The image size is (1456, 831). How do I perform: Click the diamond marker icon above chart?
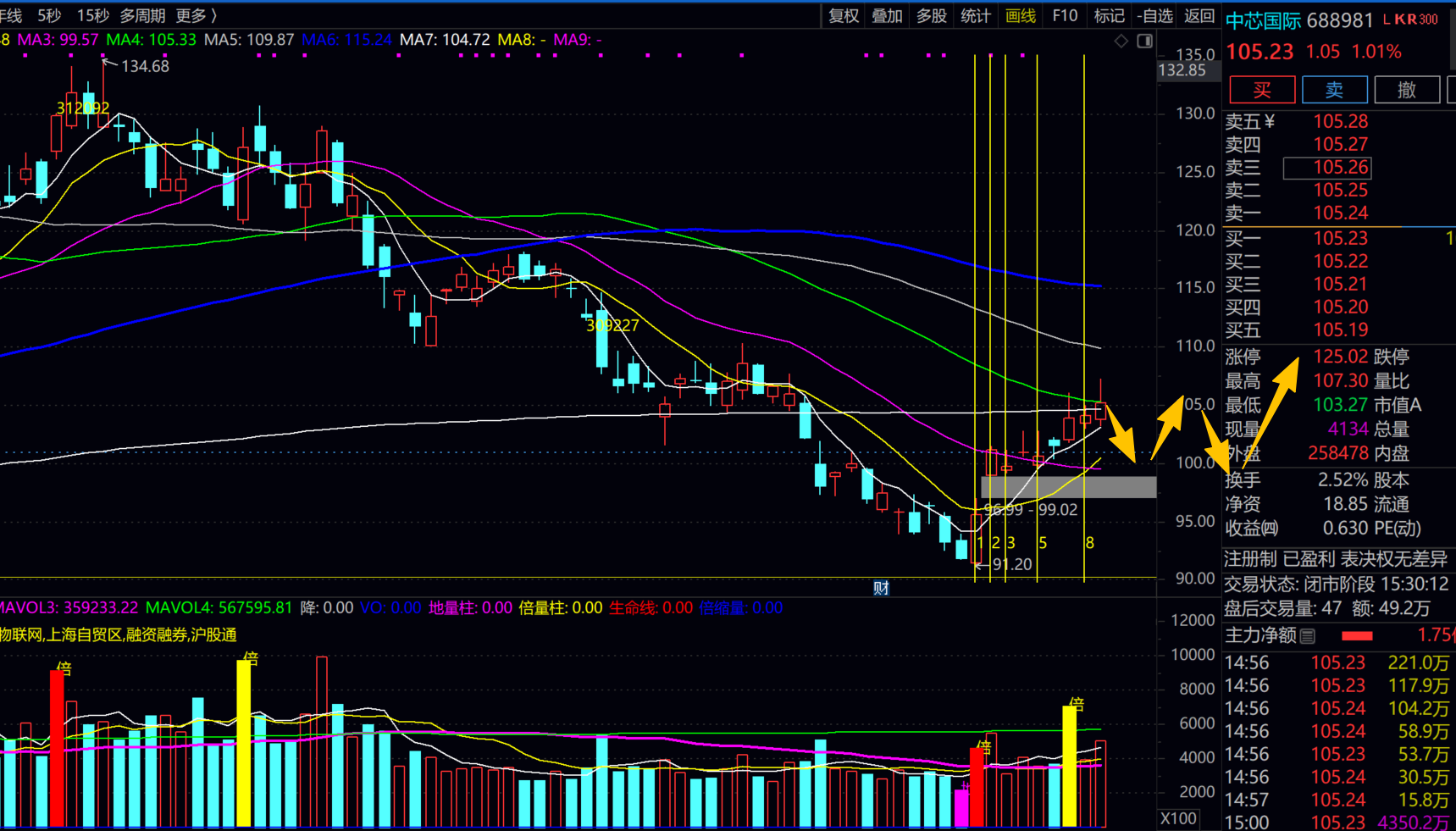pos(1121,41)
